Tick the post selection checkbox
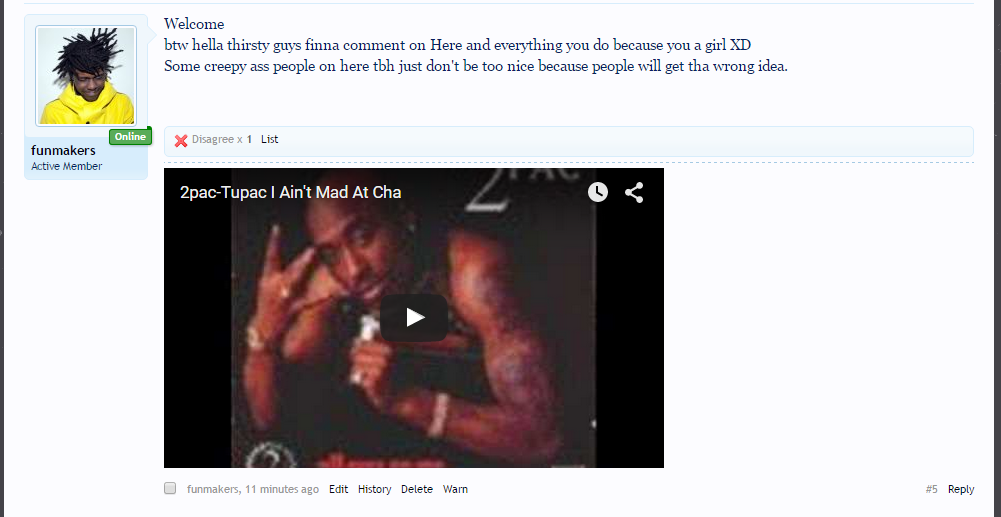 pos(170,488)
